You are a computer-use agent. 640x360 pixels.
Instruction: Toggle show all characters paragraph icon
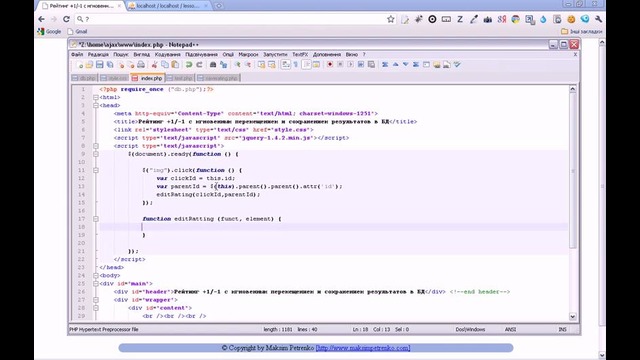(296, 65)
